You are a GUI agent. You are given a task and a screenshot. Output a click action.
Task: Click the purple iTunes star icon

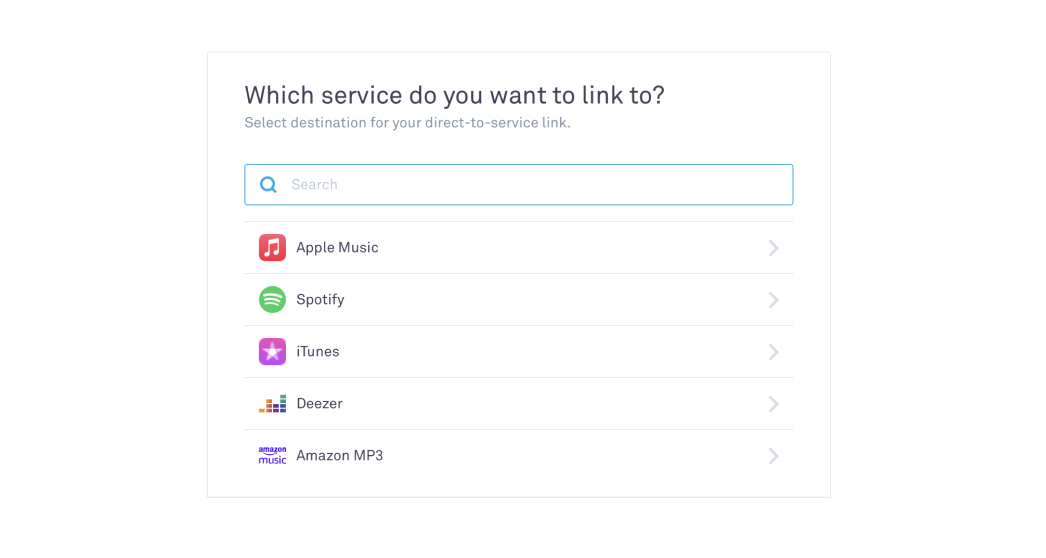[x=272, y=352]
